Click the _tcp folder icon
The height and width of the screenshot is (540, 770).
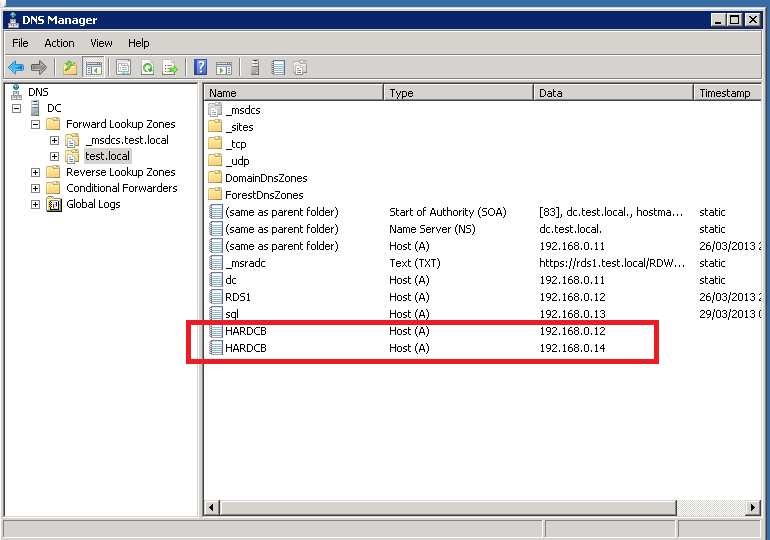coord(215,144)
